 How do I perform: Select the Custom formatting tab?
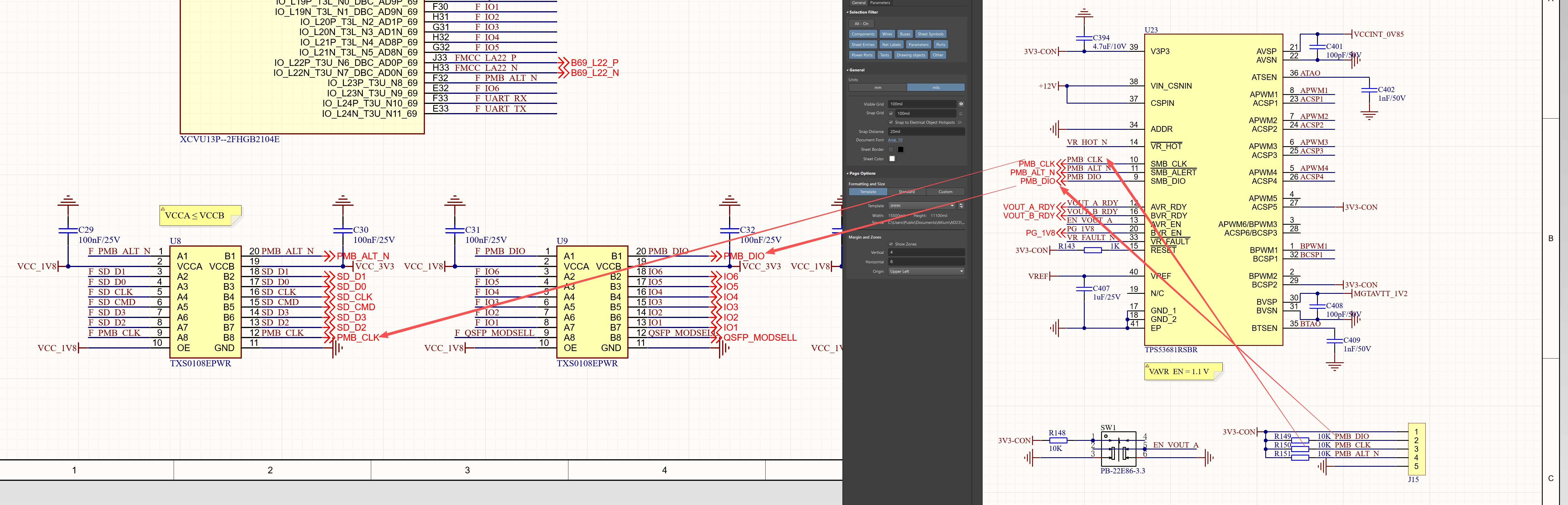945,192
